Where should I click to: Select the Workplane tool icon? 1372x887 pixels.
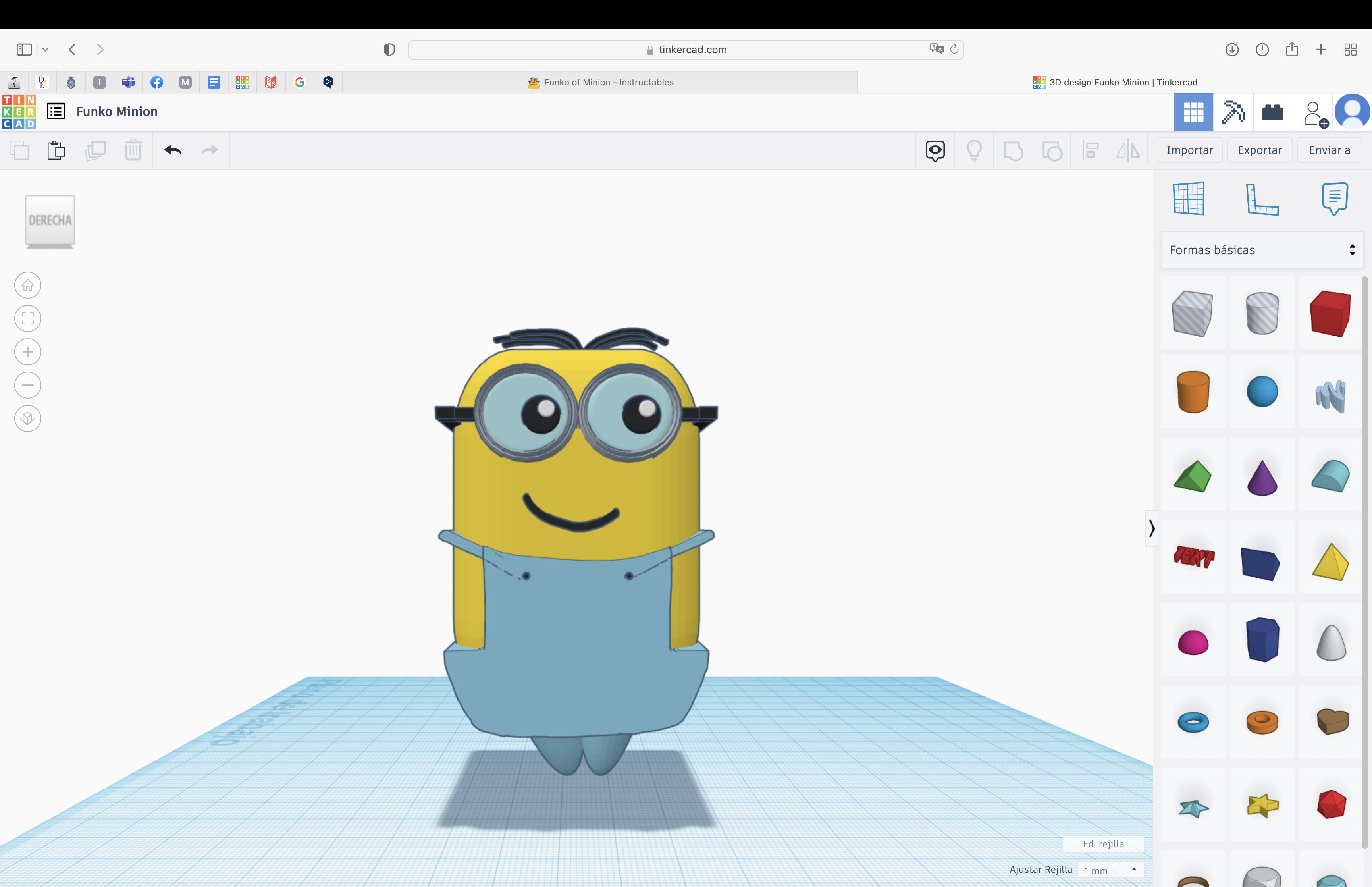pyautogui.click(x=1189, y=199)
